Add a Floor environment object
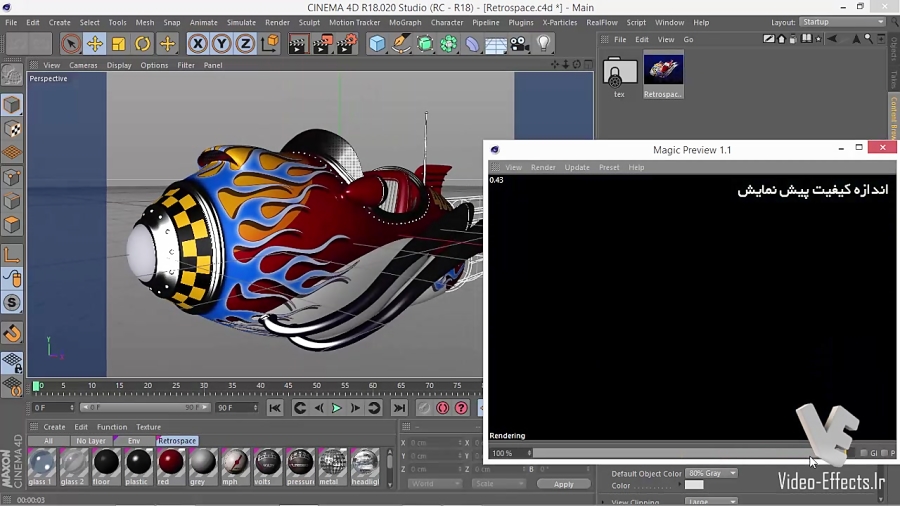This screenshot has width=900, height=506. (x=496, y=44)
